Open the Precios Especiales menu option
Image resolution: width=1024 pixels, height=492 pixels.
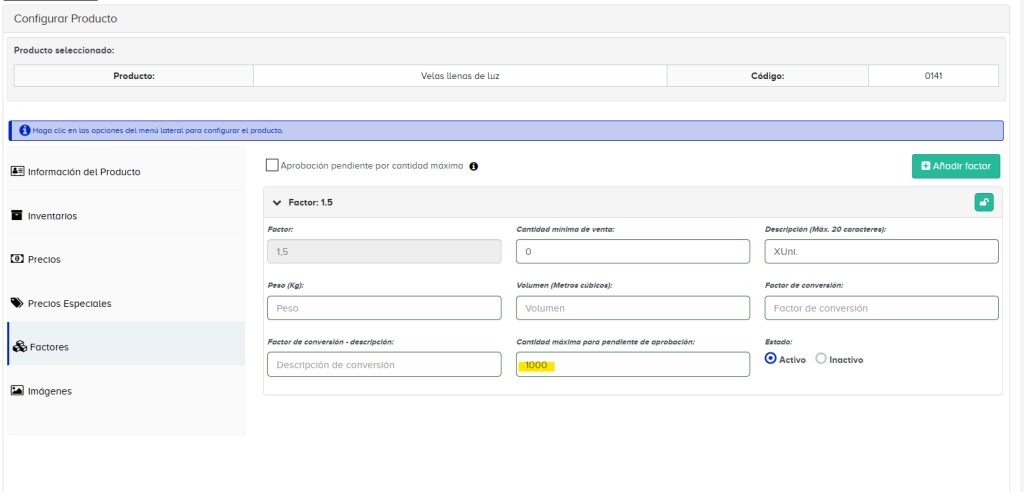pos(126,303)
